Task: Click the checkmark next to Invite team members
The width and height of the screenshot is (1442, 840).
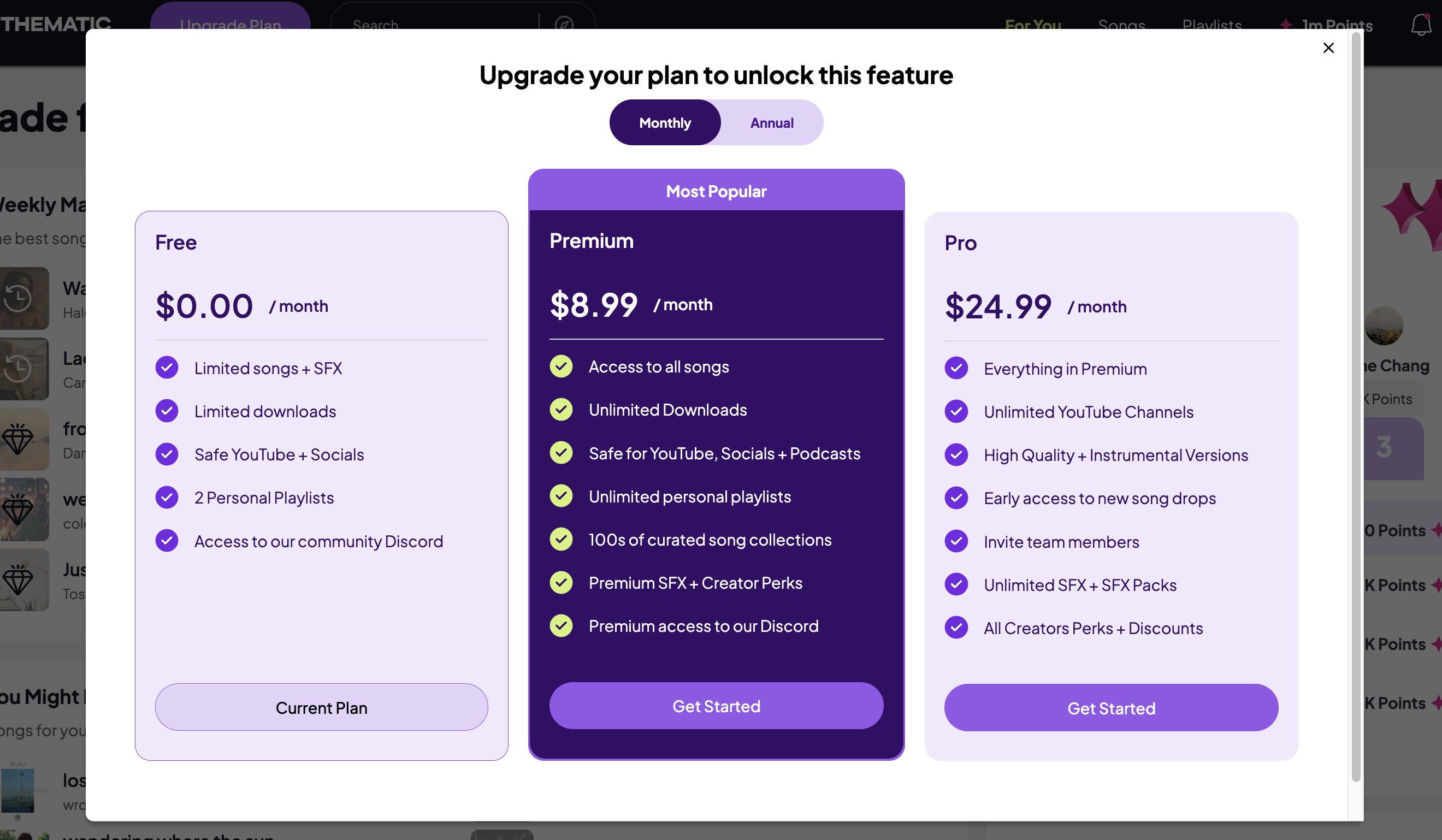Action: click(956, 541)
